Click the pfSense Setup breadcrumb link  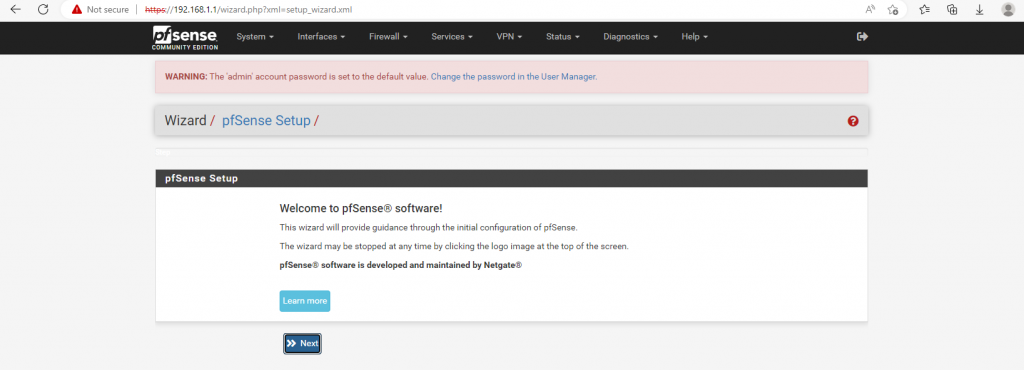click(x=266, y=120)
